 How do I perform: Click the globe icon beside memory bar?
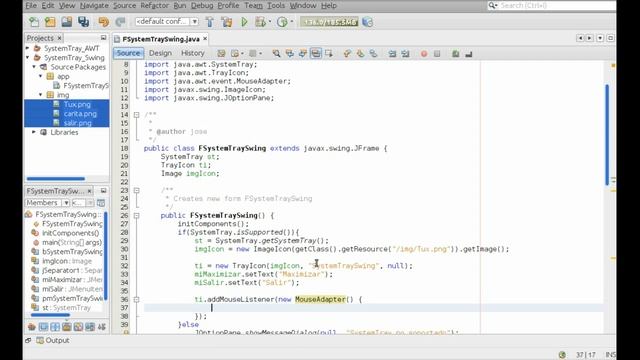(367, 22)
